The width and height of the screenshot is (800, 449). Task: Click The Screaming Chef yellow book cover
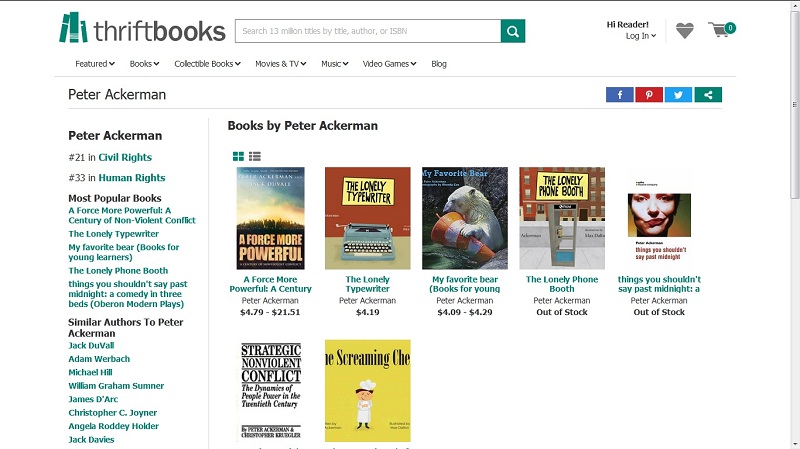click(x=367, y=391)
